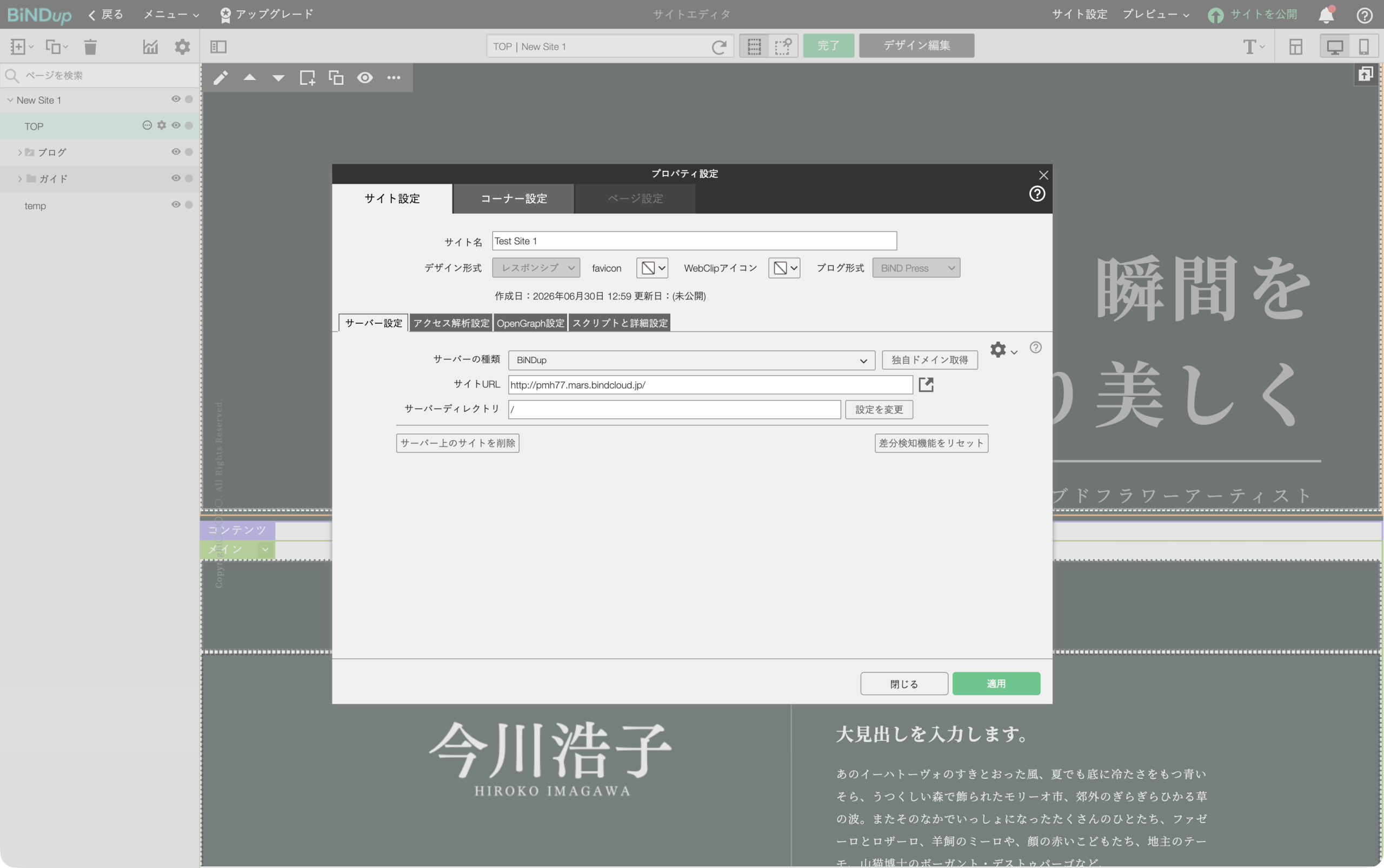Move block down with the down arrow

[278, 77]
